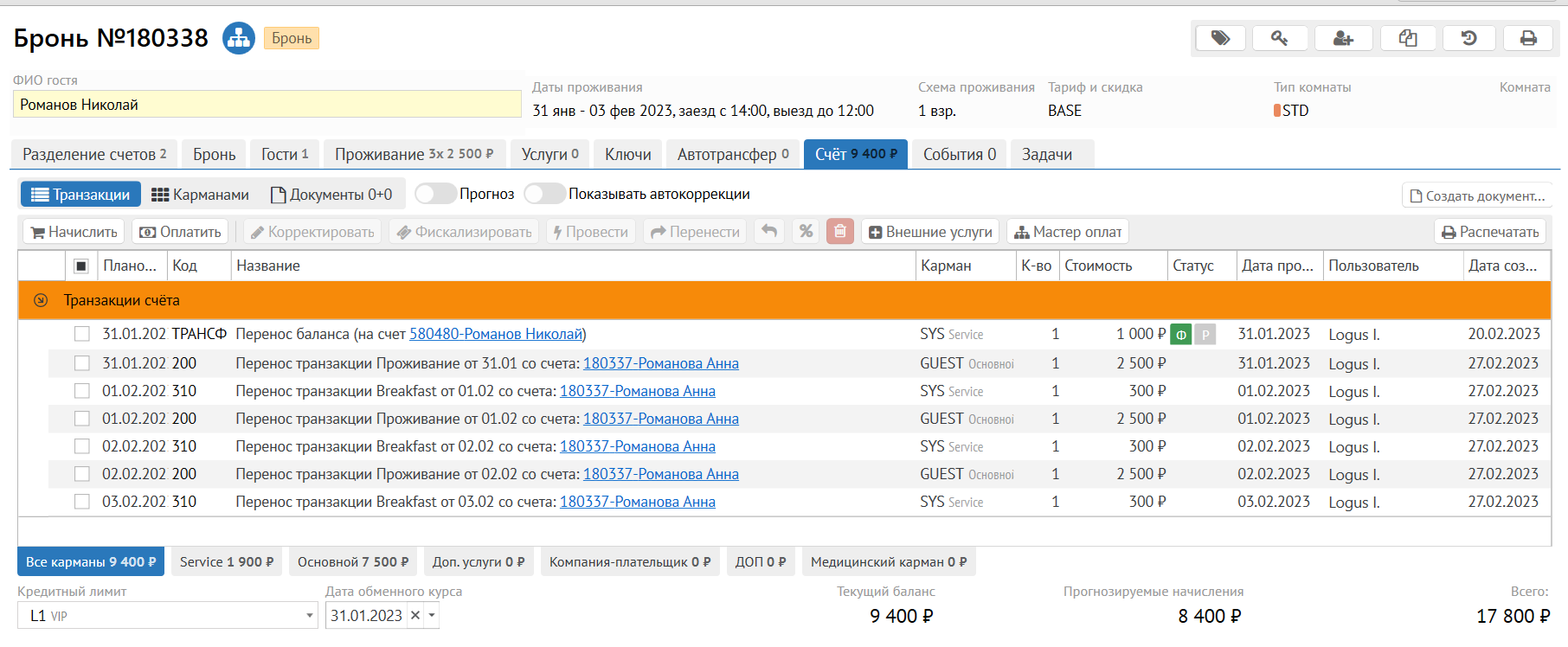Switch to the Проживание tab
The width and height of the screenshot is (1568, 647).
414,154
